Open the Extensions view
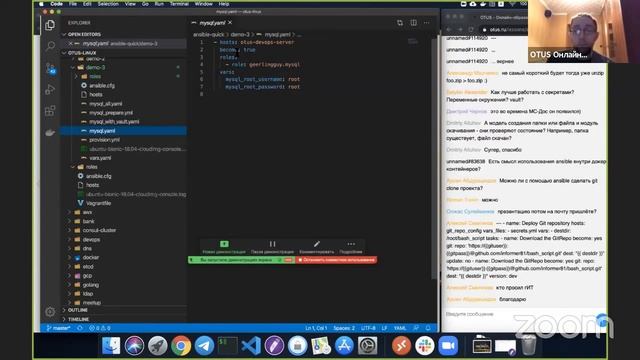Image resolution: width=640 pixels, height=360 pixels. coord(50,111)
